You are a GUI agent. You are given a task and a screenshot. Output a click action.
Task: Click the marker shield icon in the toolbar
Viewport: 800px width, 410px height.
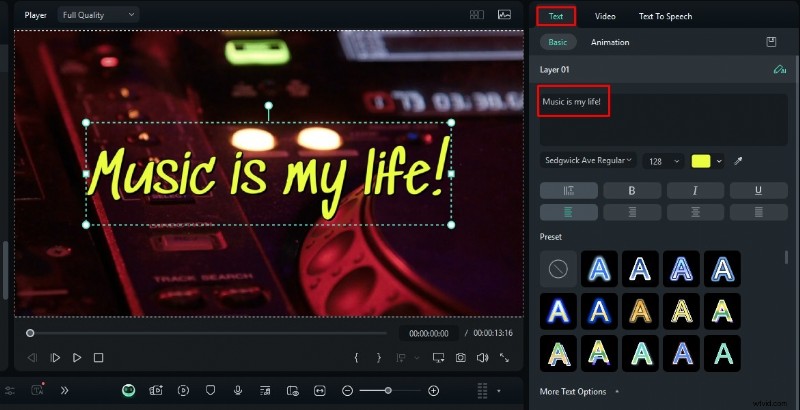tap(210, 390)
